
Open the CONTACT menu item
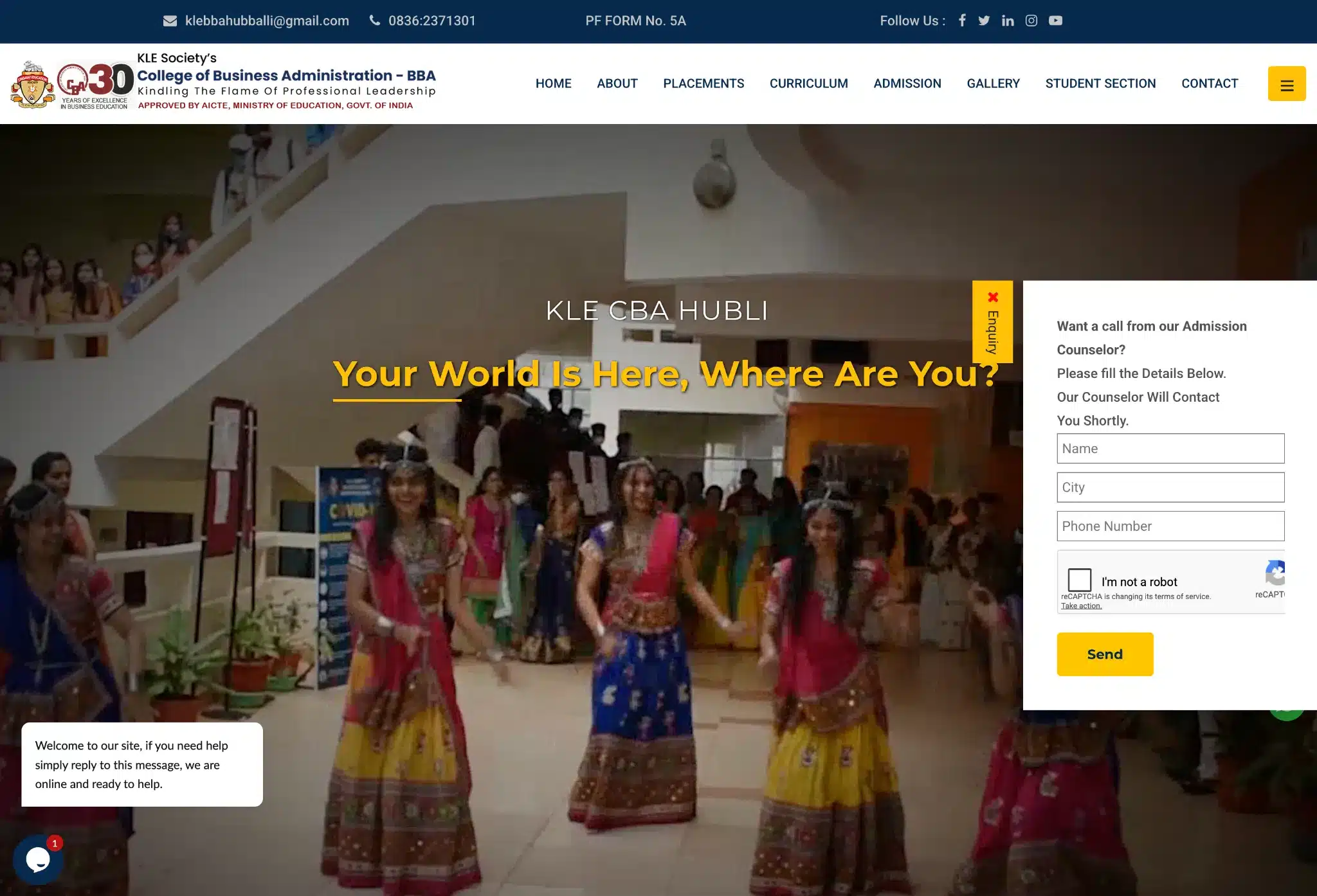point(1210,84)
